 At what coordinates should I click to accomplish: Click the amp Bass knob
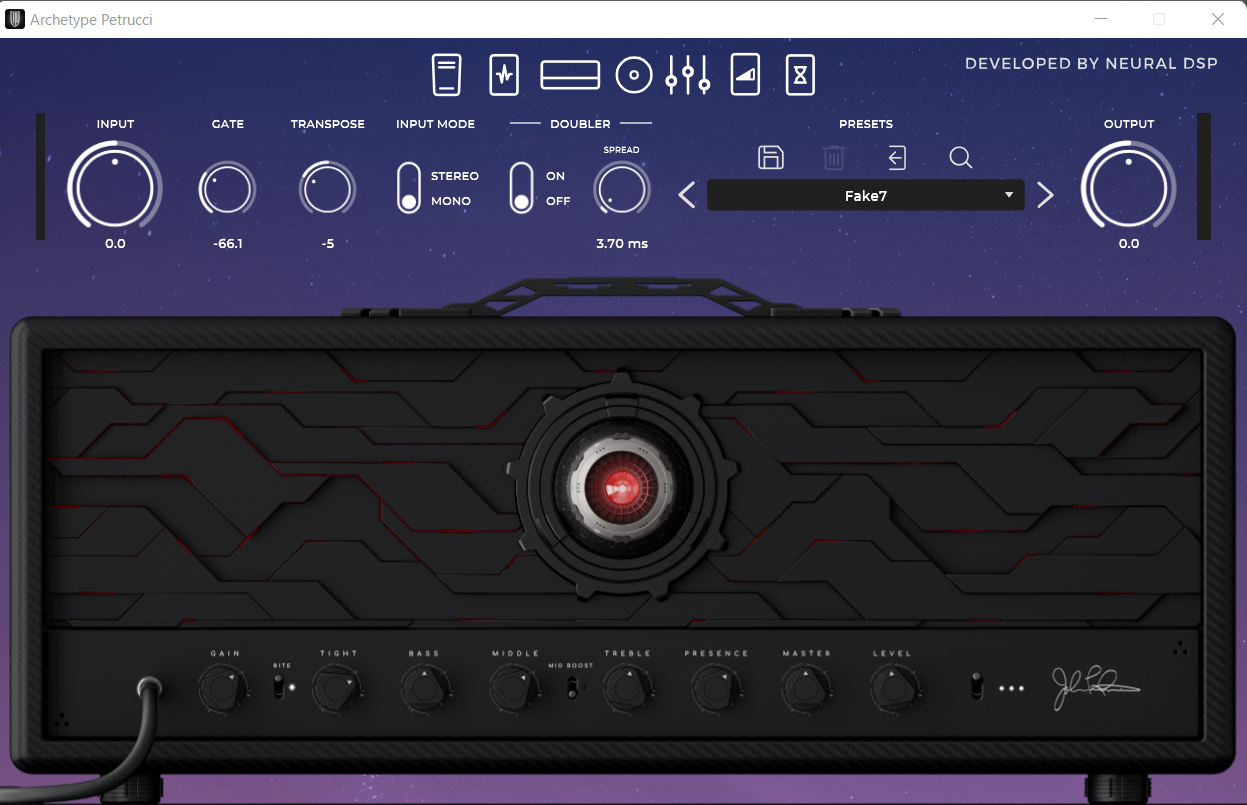point(424,688)
